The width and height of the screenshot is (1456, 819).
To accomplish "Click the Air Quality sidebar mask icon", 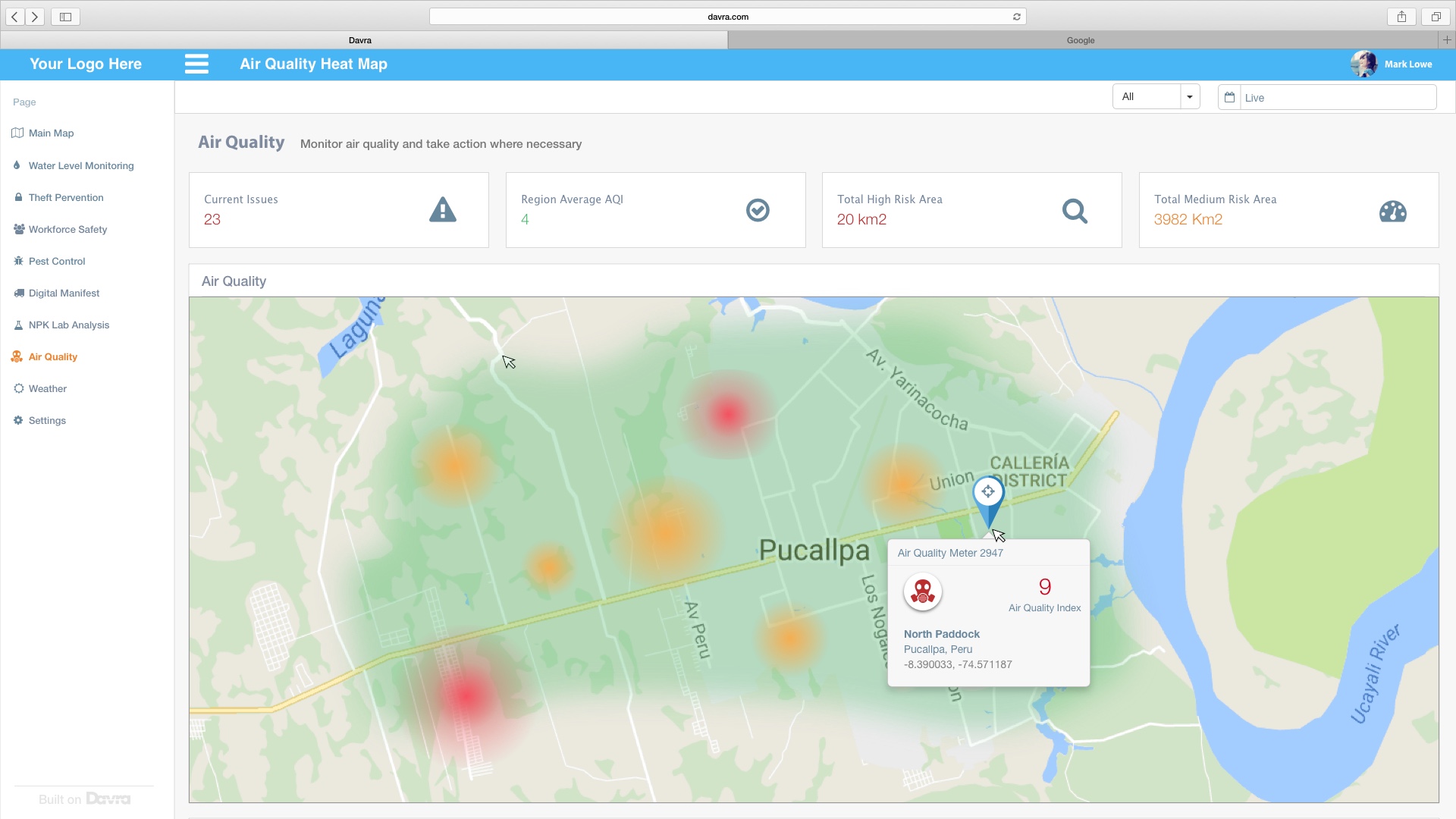I will [x=17, y=356].
